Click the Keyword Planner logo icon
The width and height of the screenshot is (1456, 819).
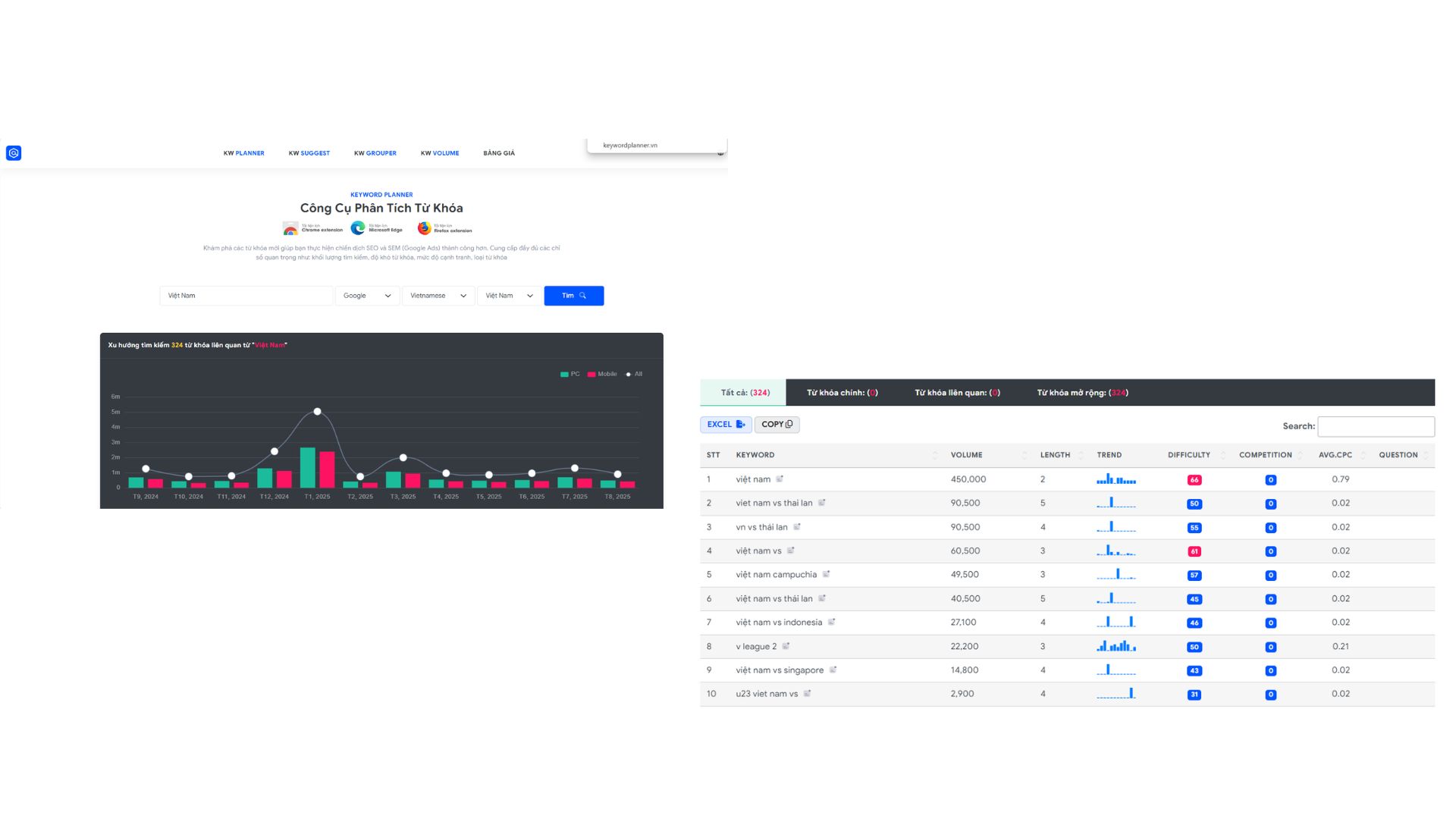tap(14, 153)
